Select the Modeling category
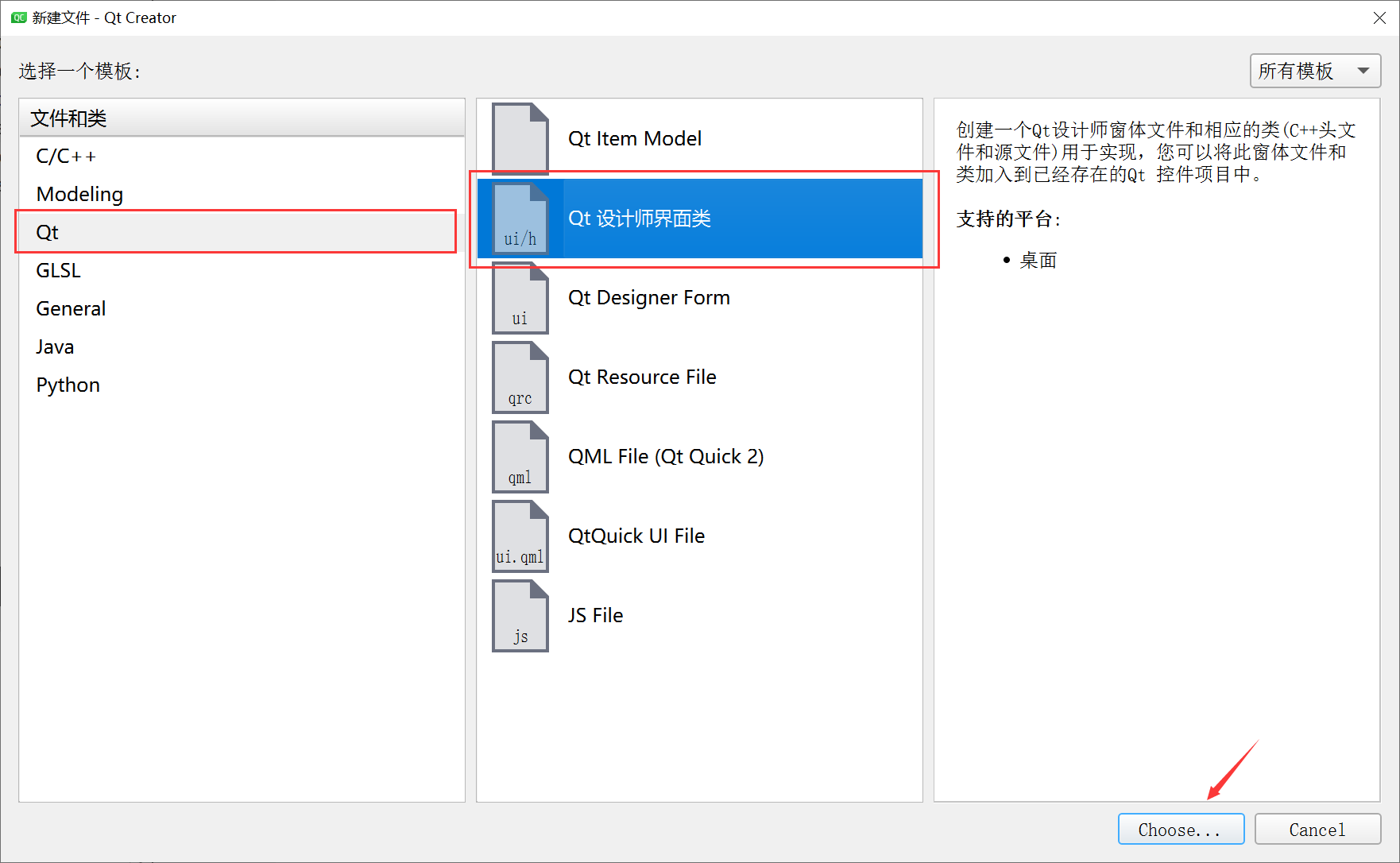The height and width of the screenshot is (863, 1400). click(x=242, y=194)
